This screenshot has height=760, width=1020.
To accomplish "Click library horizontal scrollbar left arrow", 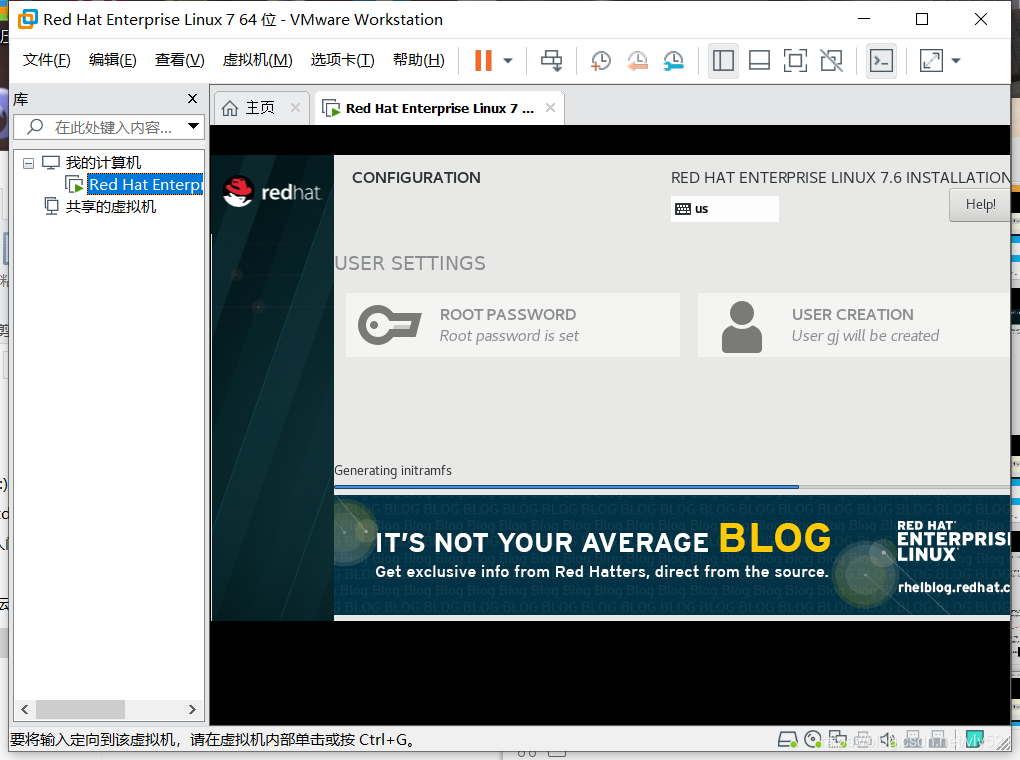I will 25,709.
